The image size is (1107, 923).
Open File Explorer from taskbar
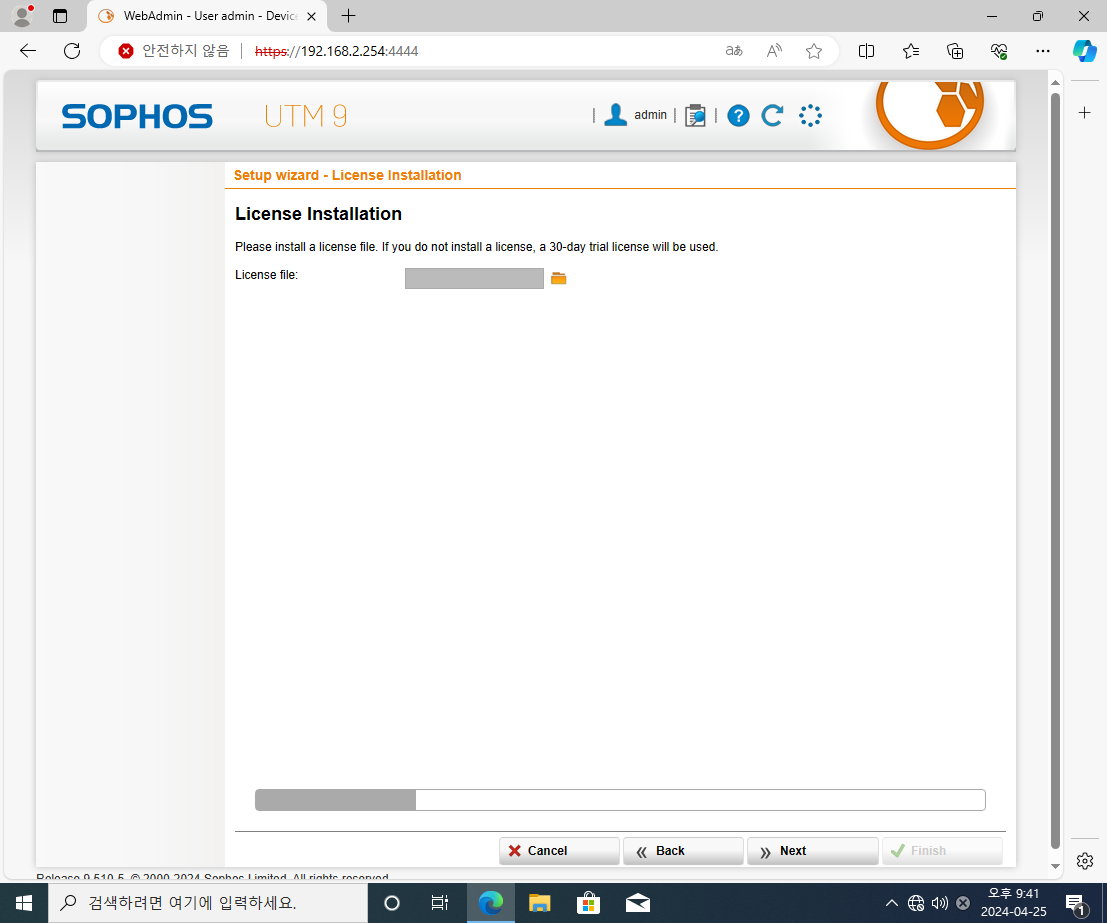click(539, 903)
